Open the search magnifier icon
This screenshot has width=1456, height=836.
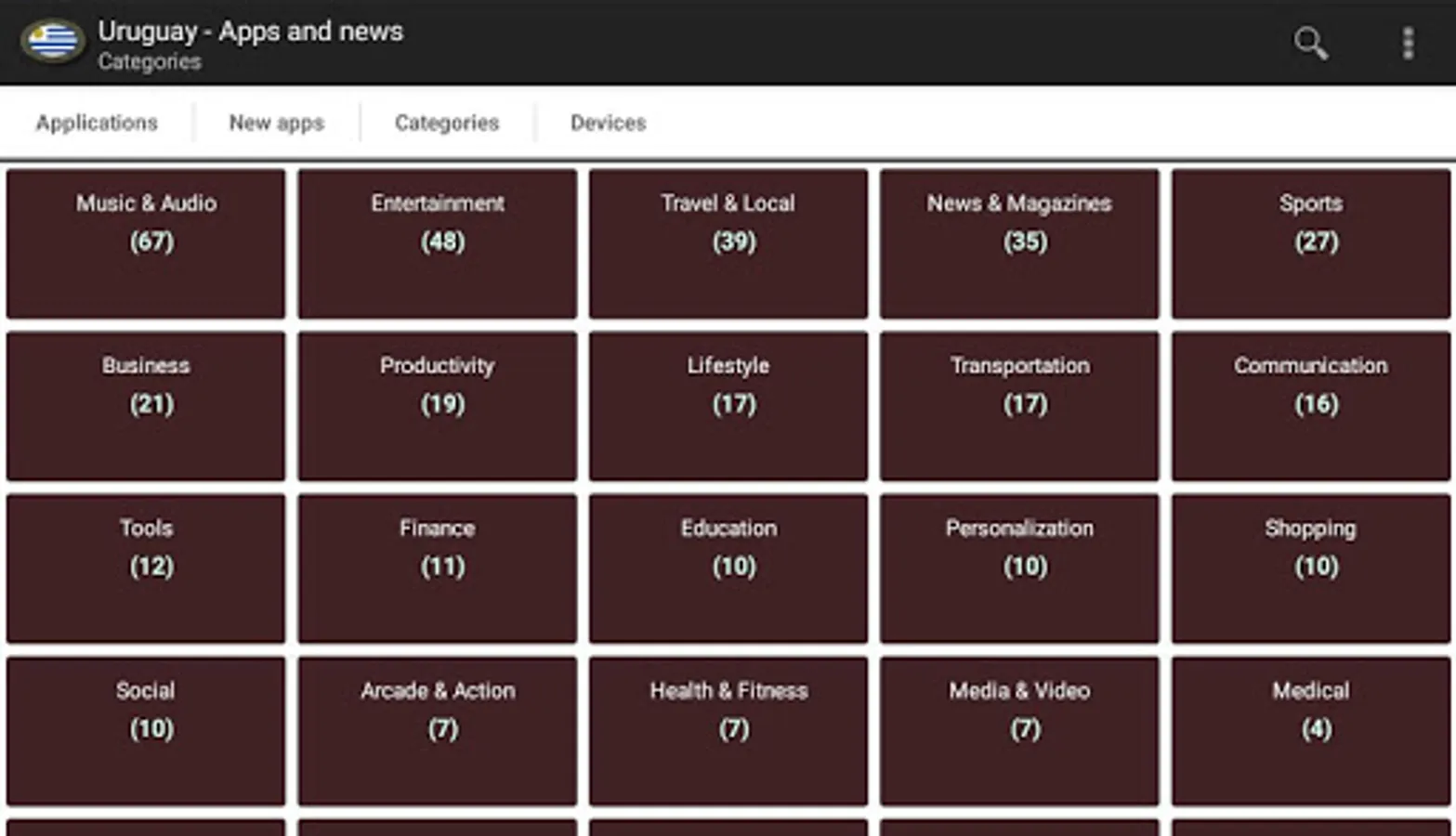(x=1311, y=43)
